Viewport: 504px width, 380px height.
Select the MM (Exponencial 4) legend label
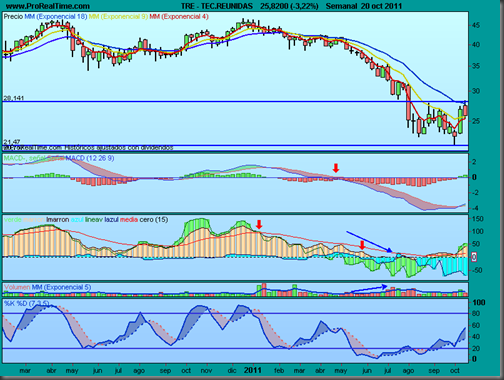click(x=179, y=16)
